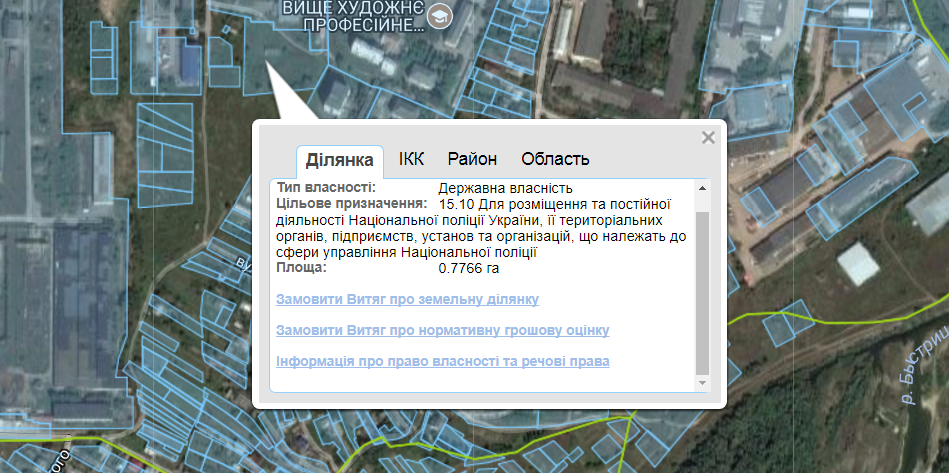Click the popup scrollbar down arrow

pyautogui.click(x=702, y=383)
